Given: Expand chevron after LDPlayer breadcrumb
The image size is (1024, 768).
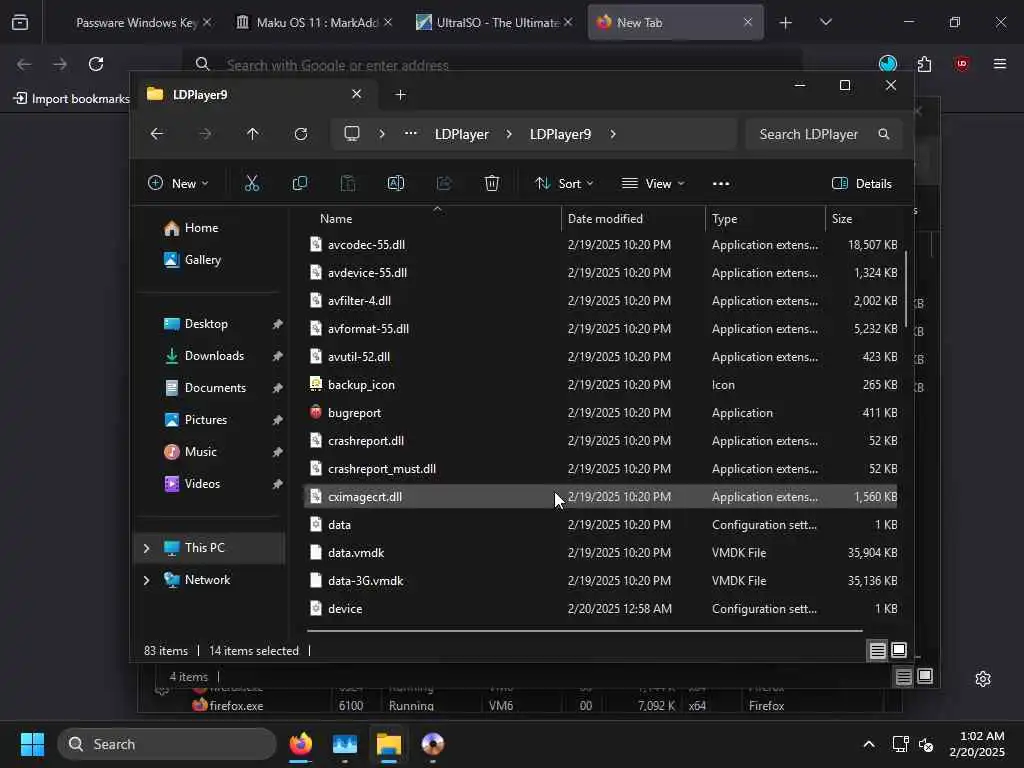Looking at the screenshot, I should 509,134.
